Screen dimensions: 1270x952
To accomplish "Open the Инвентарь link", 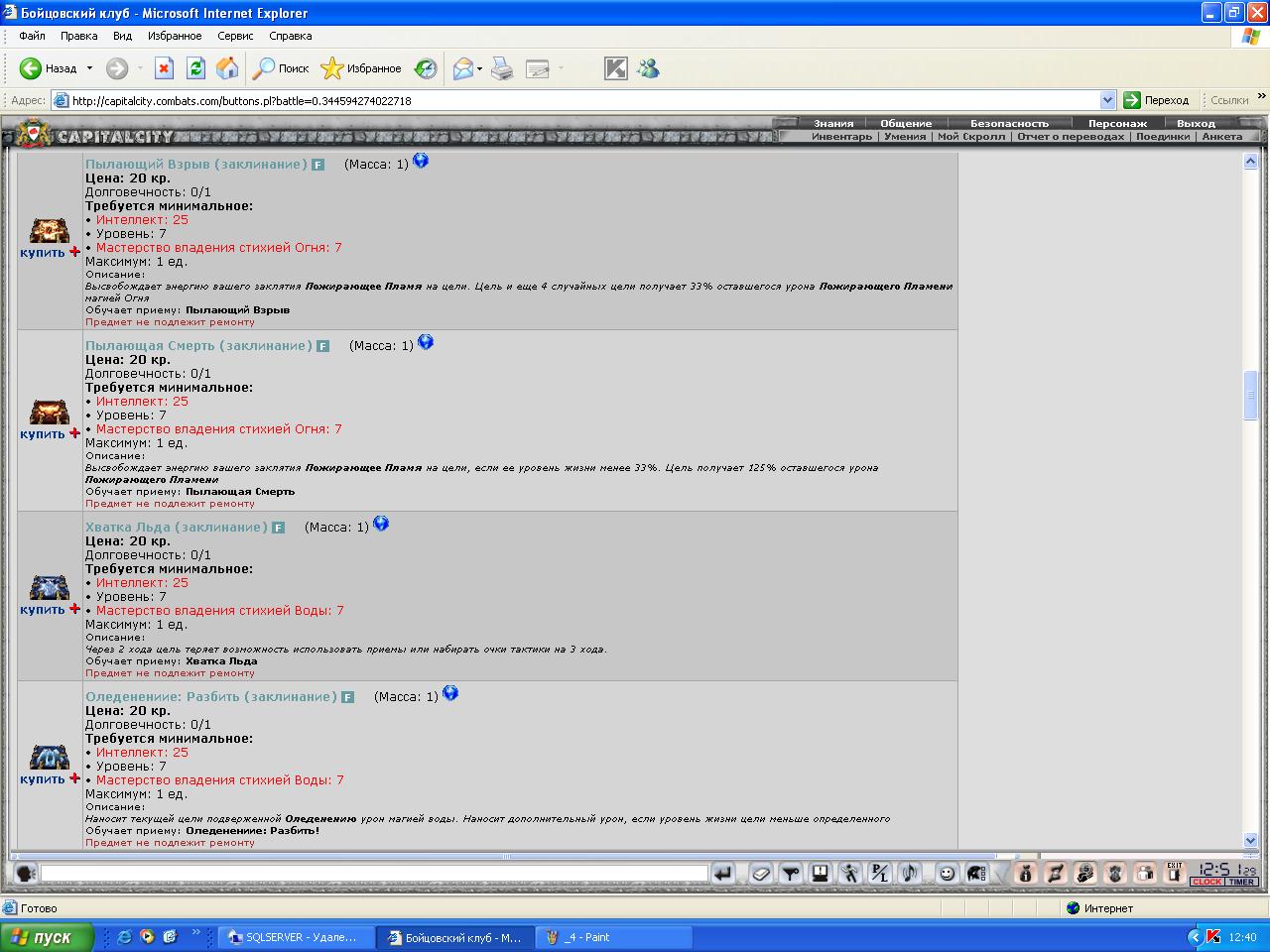I will pyautogui.click(x=841, y=137).
